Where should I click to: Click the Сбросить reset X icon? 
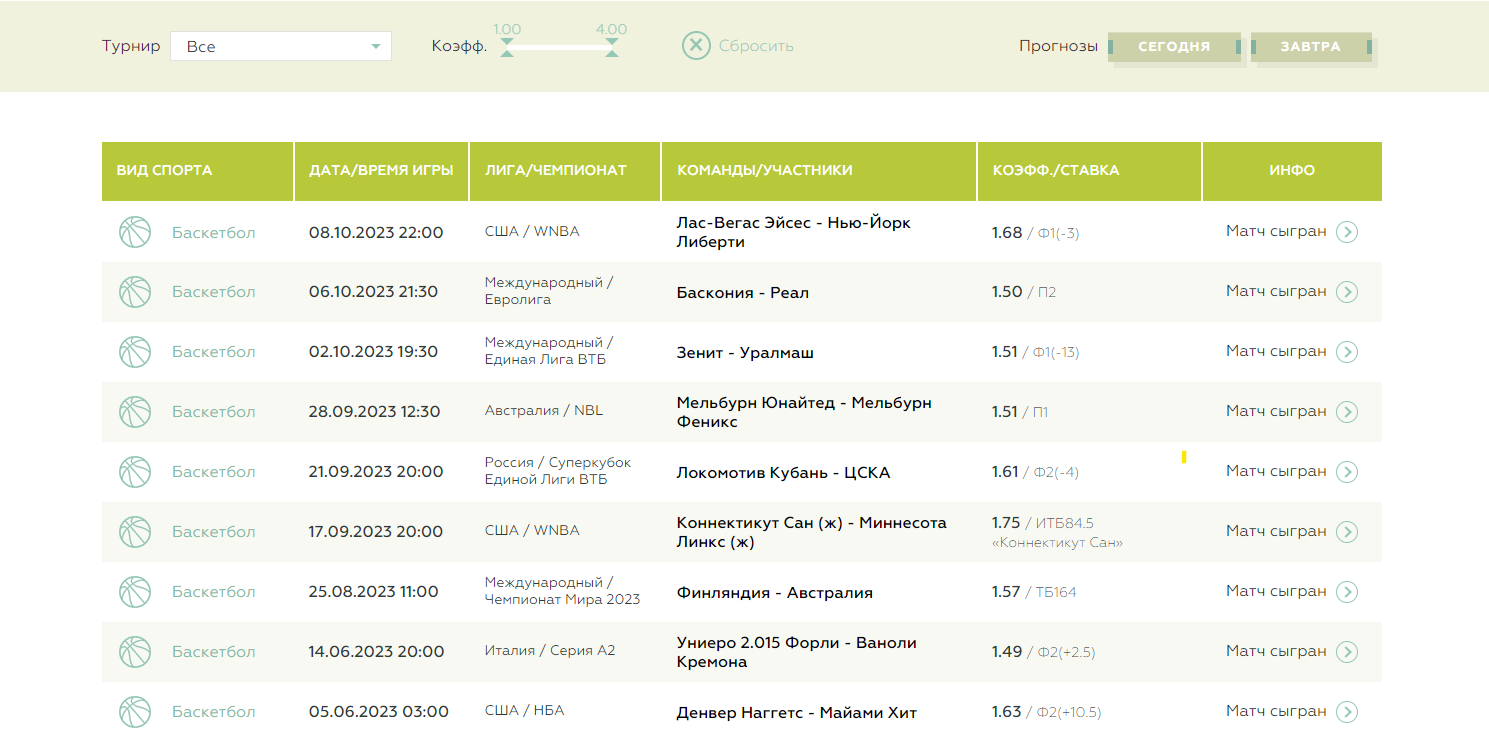(x=696, y=46)
